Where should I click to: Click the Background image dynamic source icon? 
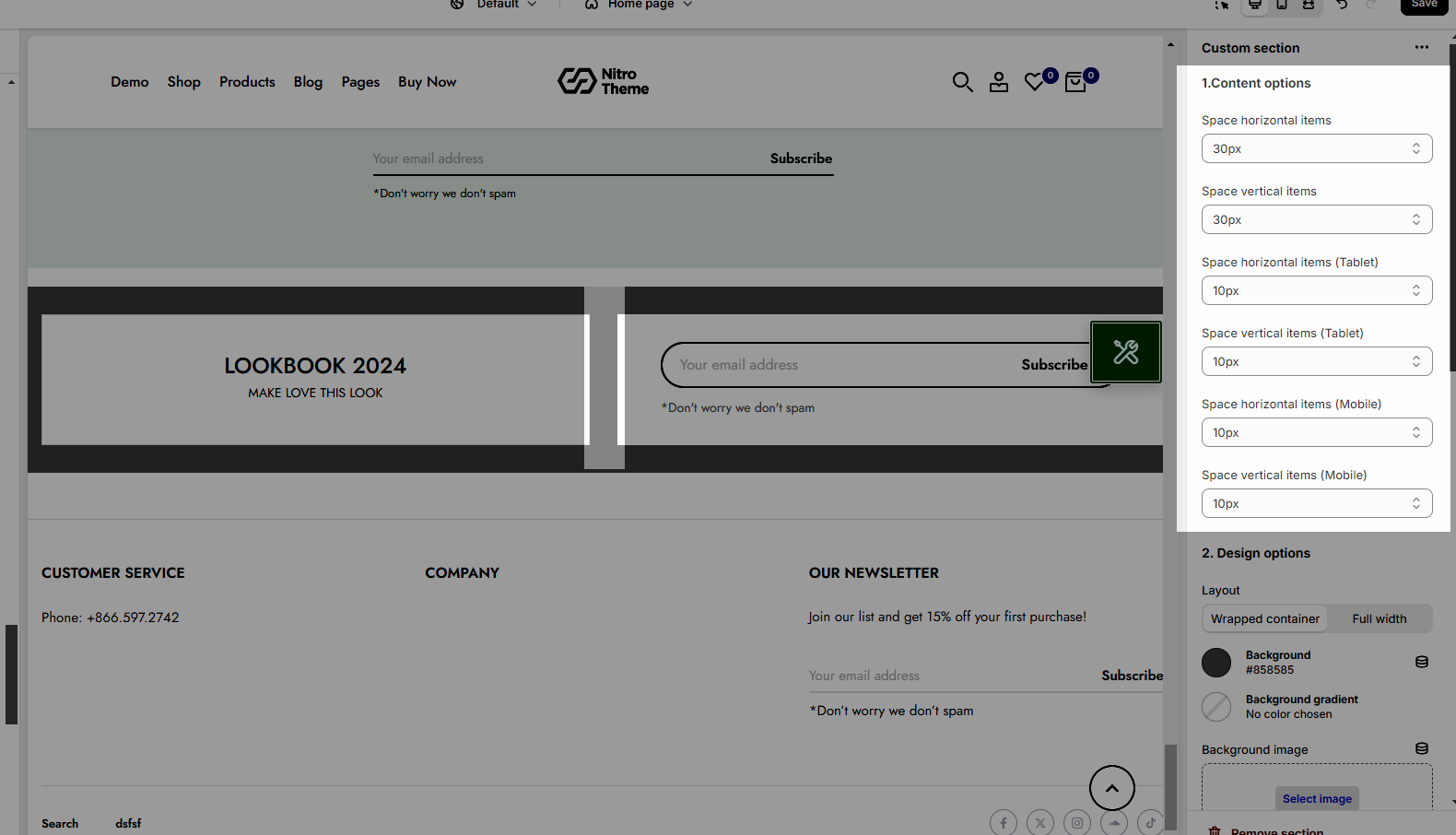pyautogui.click(x=1422, y=748)
